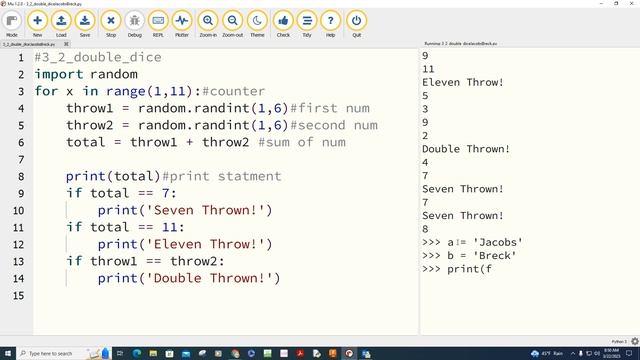The width and height of the screenshot is (640, 360).
Task: Open the Plotter
Action: (x=182, y=24)
